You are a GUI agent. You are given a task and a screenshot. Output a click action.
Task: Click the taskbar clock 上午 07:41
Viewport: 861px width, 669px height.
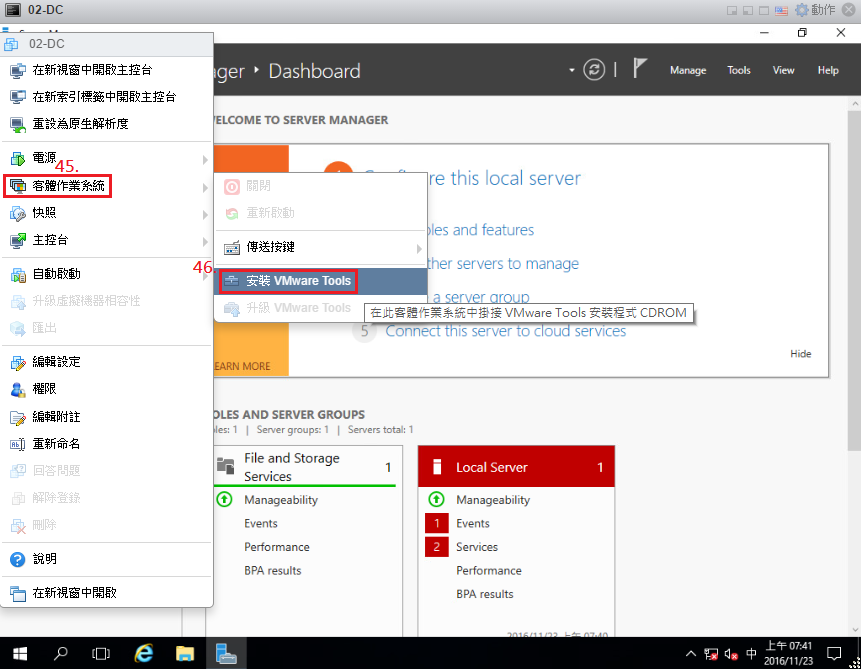[789, 653]
